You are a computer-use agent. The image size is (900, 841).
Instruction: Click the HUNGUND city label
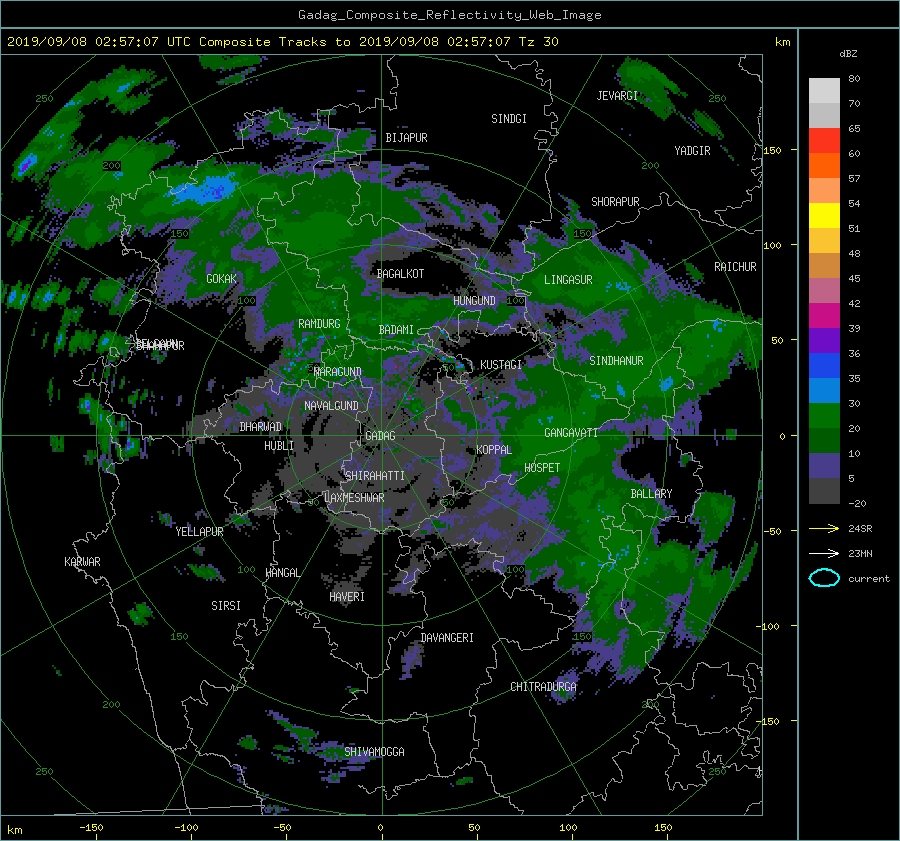point(474,301)
